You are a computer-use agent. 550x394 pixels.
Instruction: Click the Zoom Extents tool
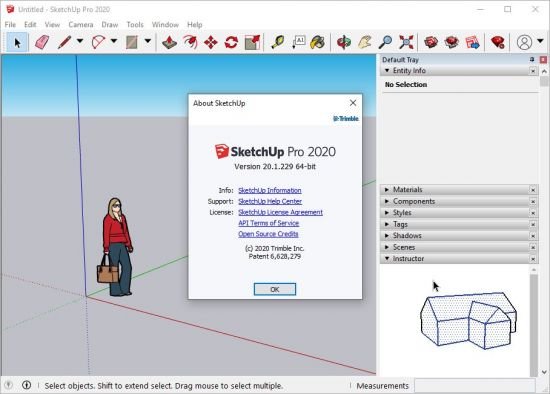[x=406, y=42]
